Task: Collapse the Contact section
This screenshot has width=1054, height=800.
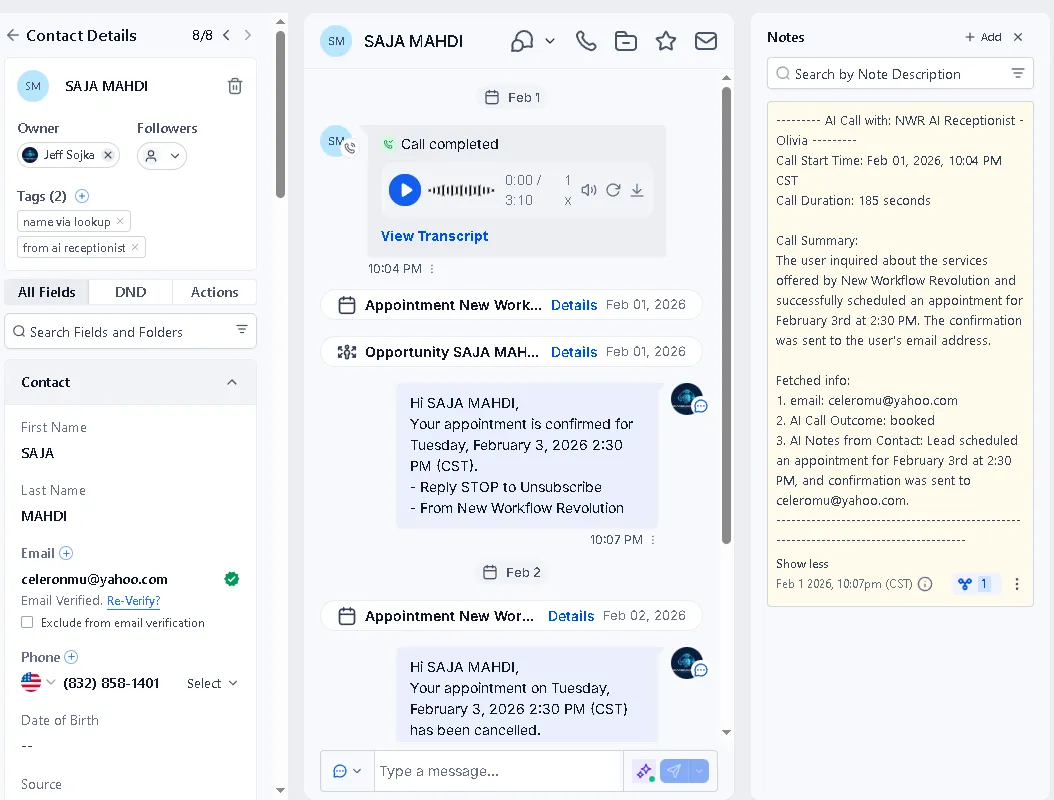Action: click(232, 382)
